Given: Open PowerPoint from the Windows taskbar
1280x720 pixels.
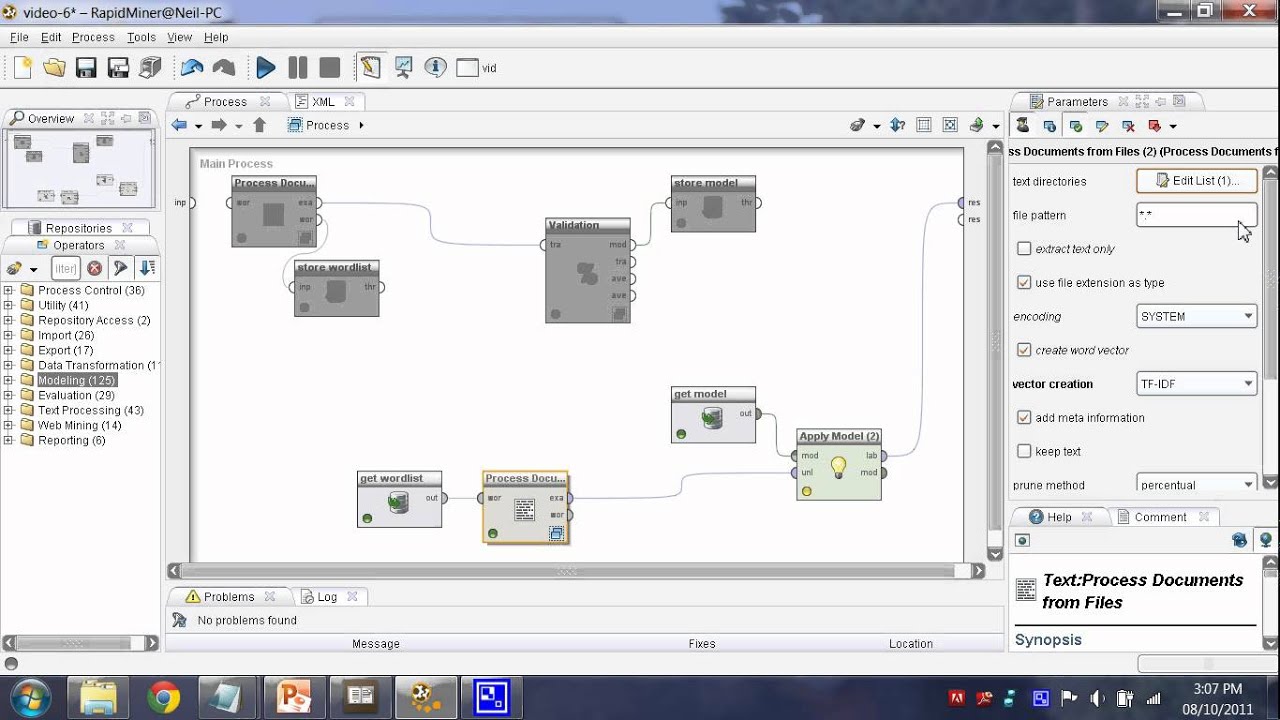Looking at the screenshot, I should 295,697.
